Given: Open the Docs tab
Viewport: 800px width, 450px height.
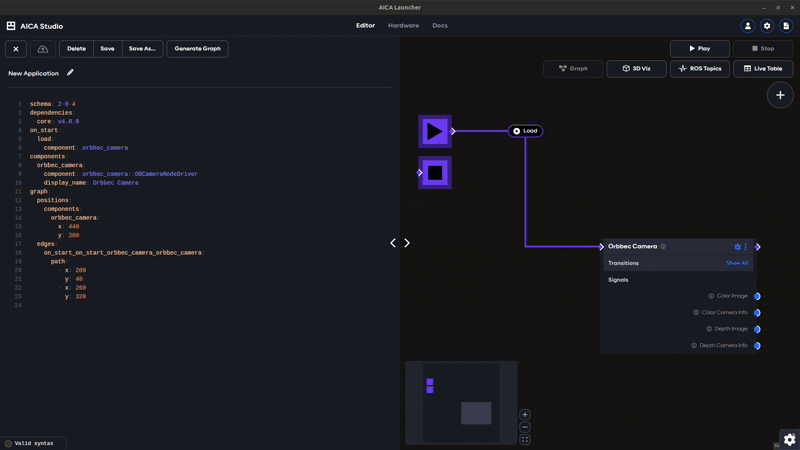Looking at the screenshot, I should pos(440,26).
